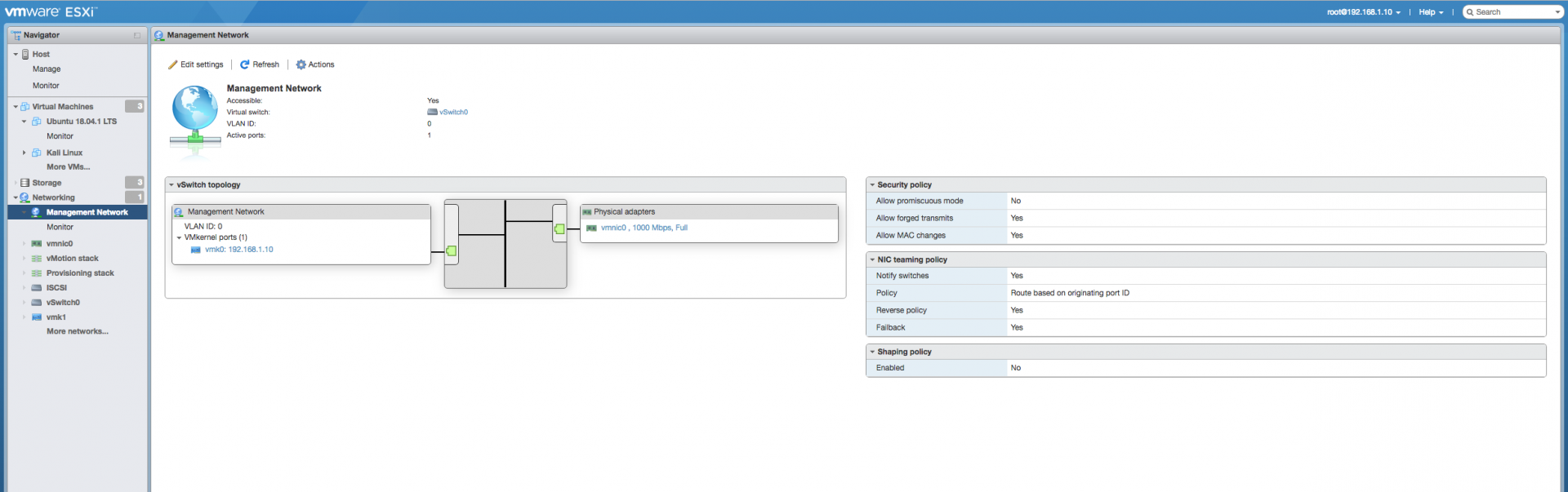Click the vmnic0 adapter icon in navigator
This screenshot has height=492, width=1568.
[x=37, y=244]
